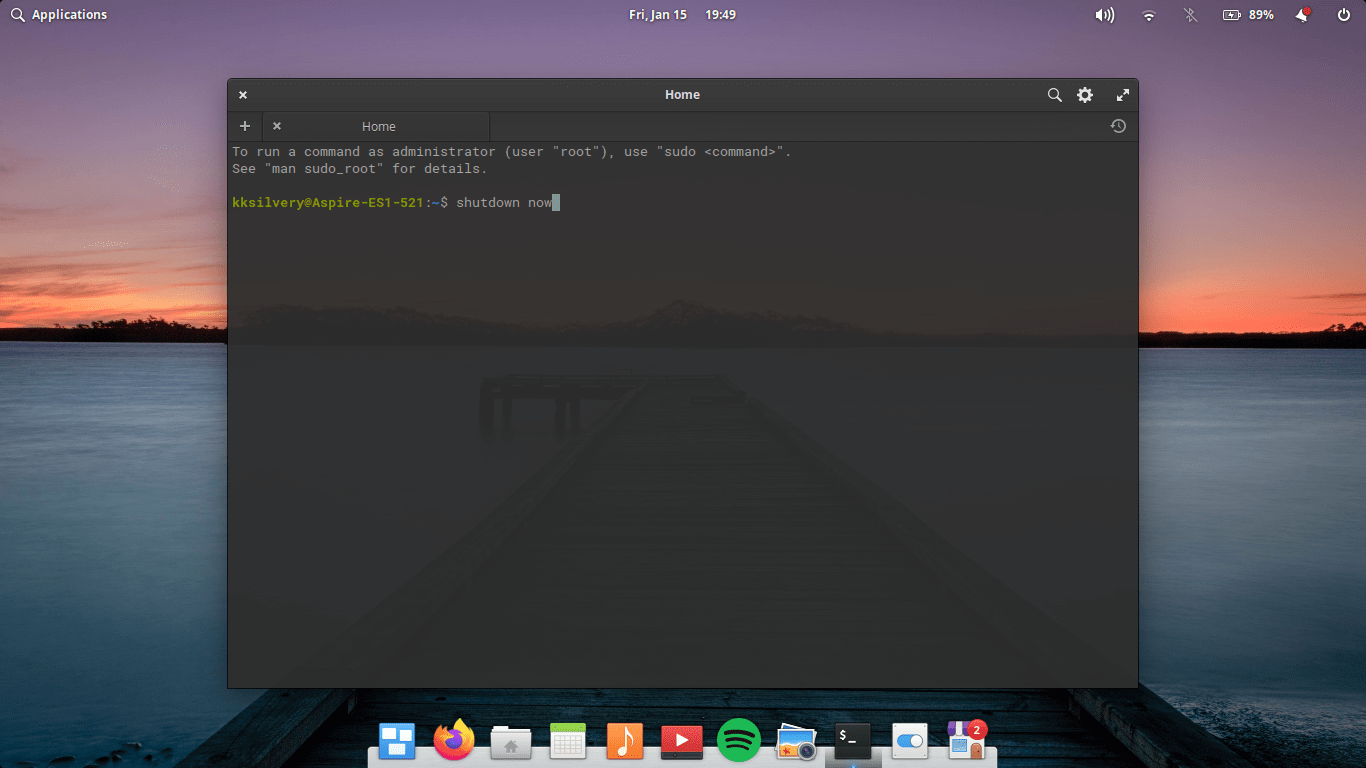Open the notifications bell indicator
Screen dimensions: 1366x768
[1303, 15]
